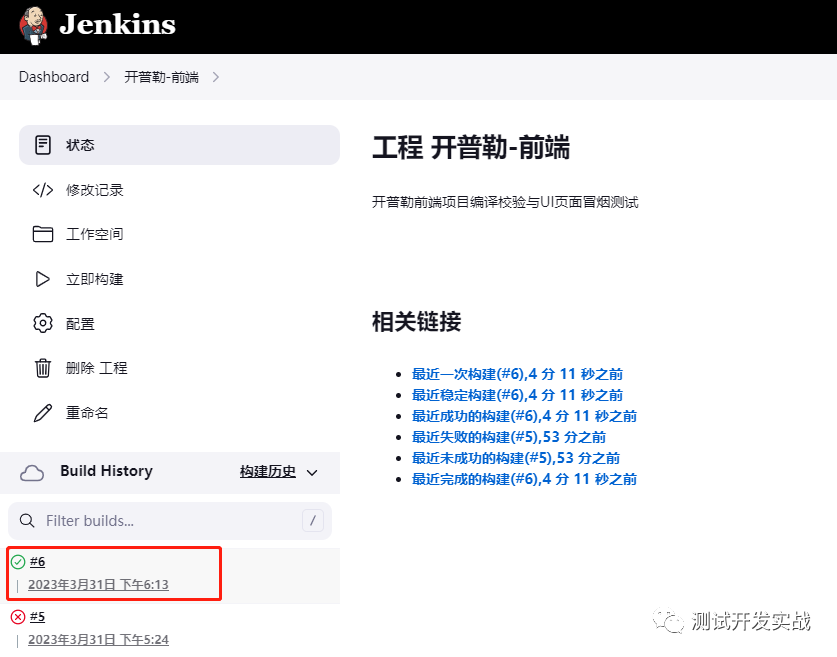Open the 最近失败的构建(#5) link
837x657 pixels.
tap(509, 437)
